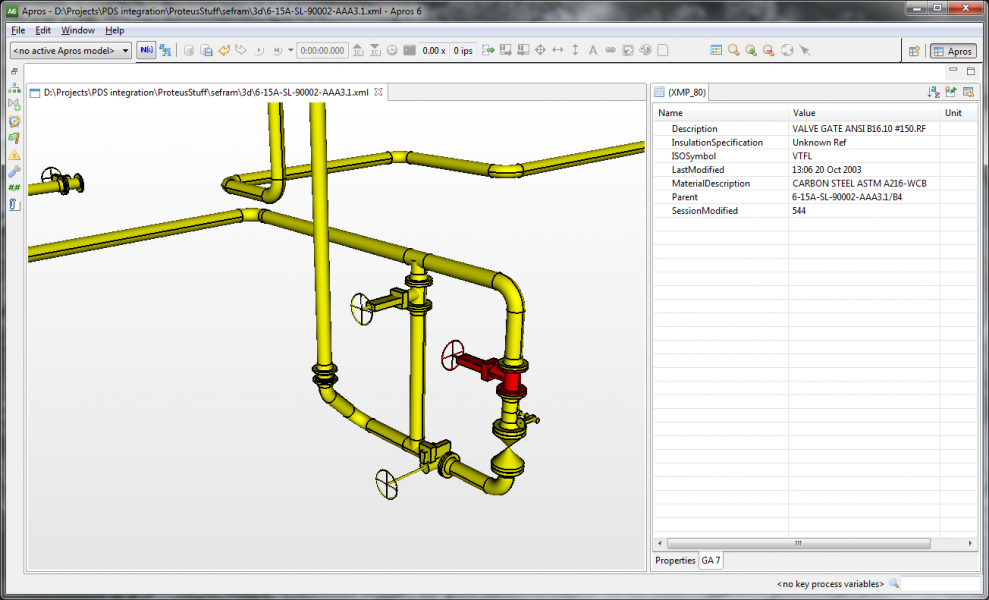
Task: Click the chain link toolbar icon
Action: click(610, 50)
